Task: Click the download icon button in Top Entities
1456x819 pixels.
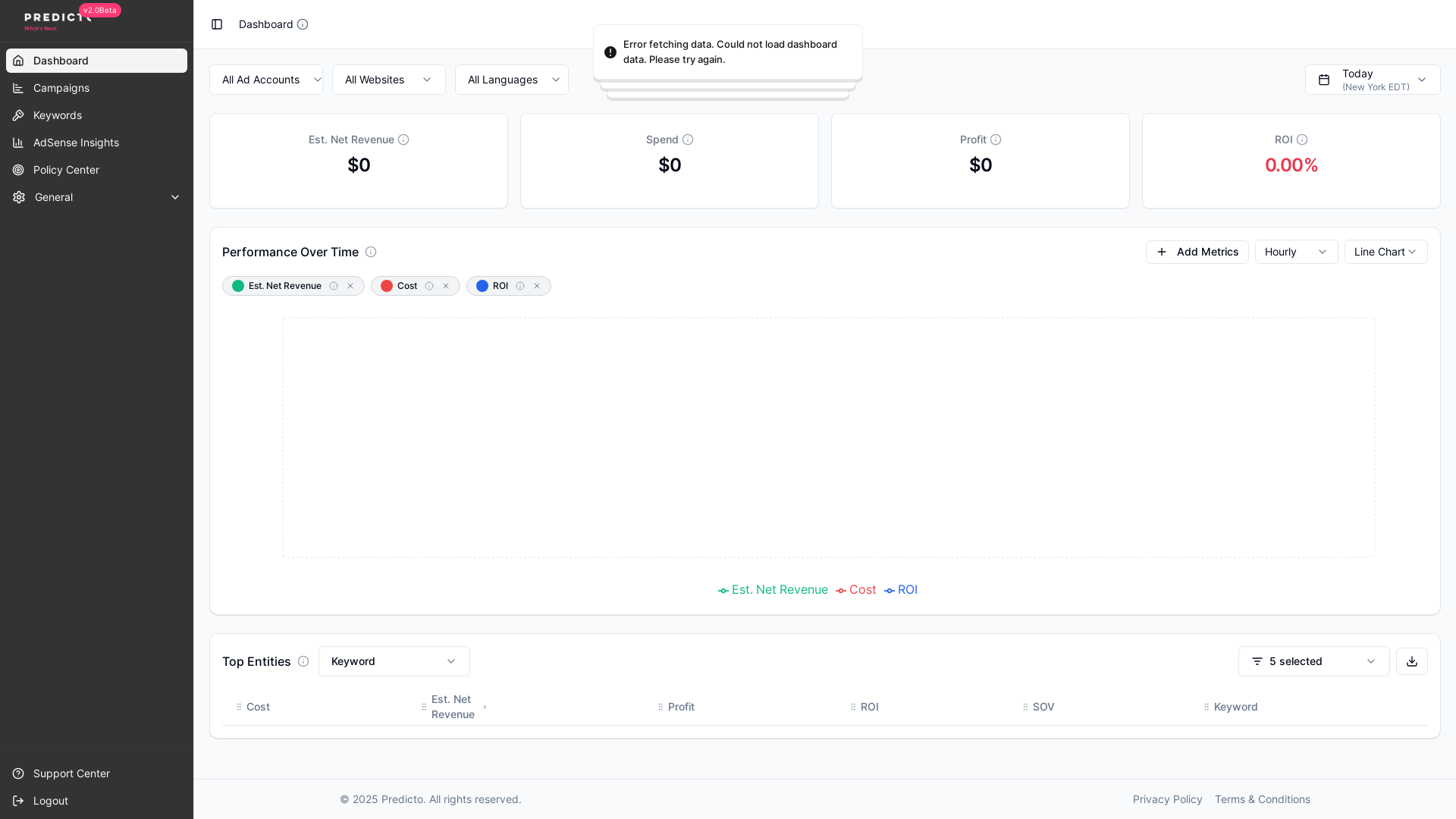Action: pyautogui.click(x=1412, y=661)
